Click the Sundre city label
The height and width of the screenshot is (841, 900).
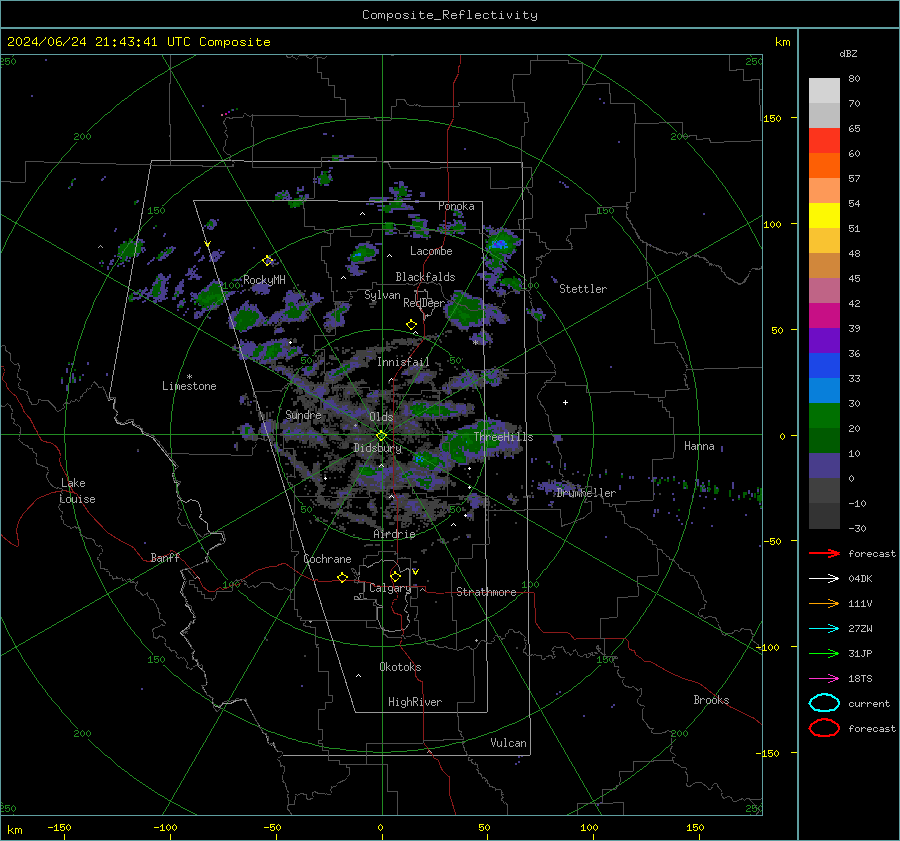[303, 415]
